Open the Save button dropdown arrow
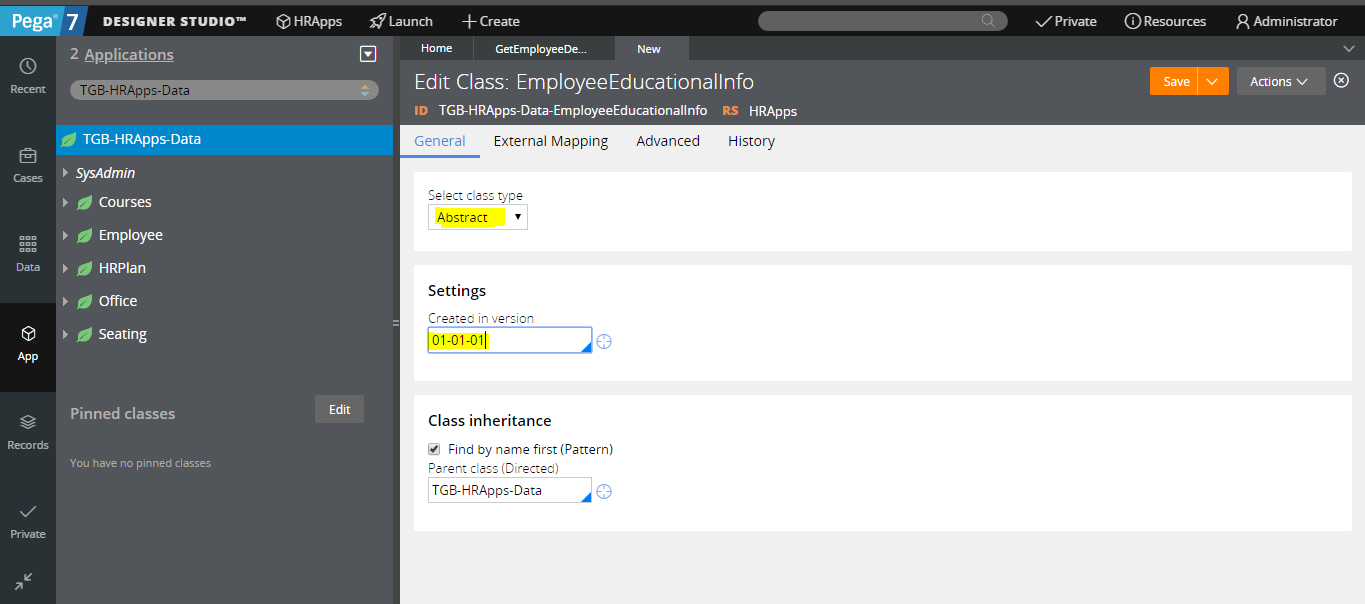 [x=1212, y=81]
